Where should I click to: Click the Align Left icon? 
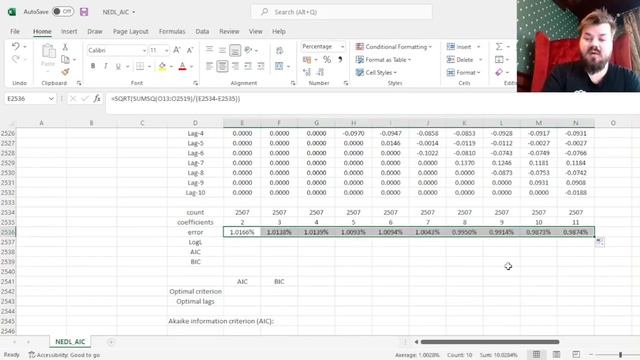[209, 66]
